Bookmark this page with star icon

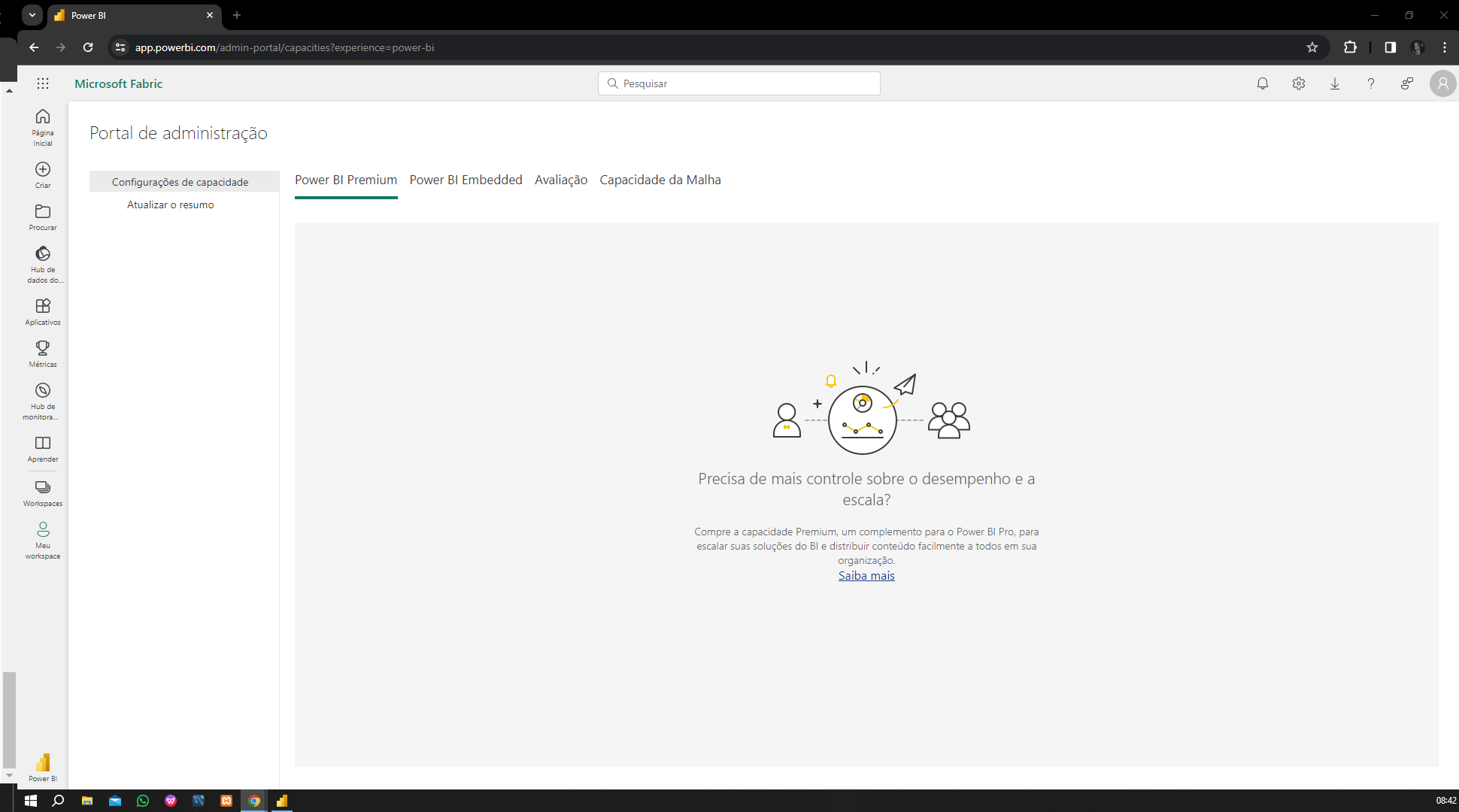1312,47
